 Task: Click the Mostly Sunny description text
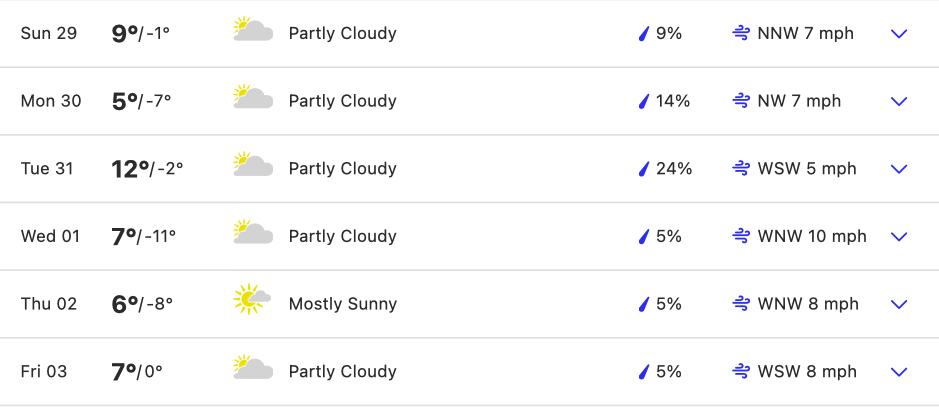pyautogui.click(x=342, y=304)
